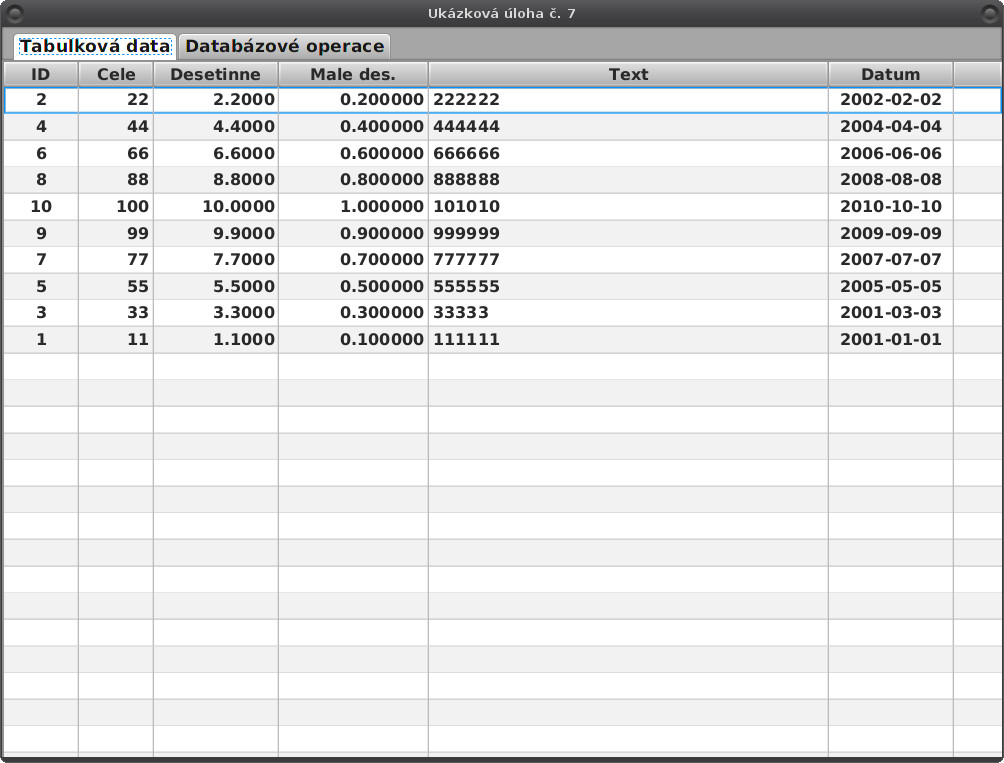
Task: Select Desetinne value 8.8000
Action: click(216, 180)
